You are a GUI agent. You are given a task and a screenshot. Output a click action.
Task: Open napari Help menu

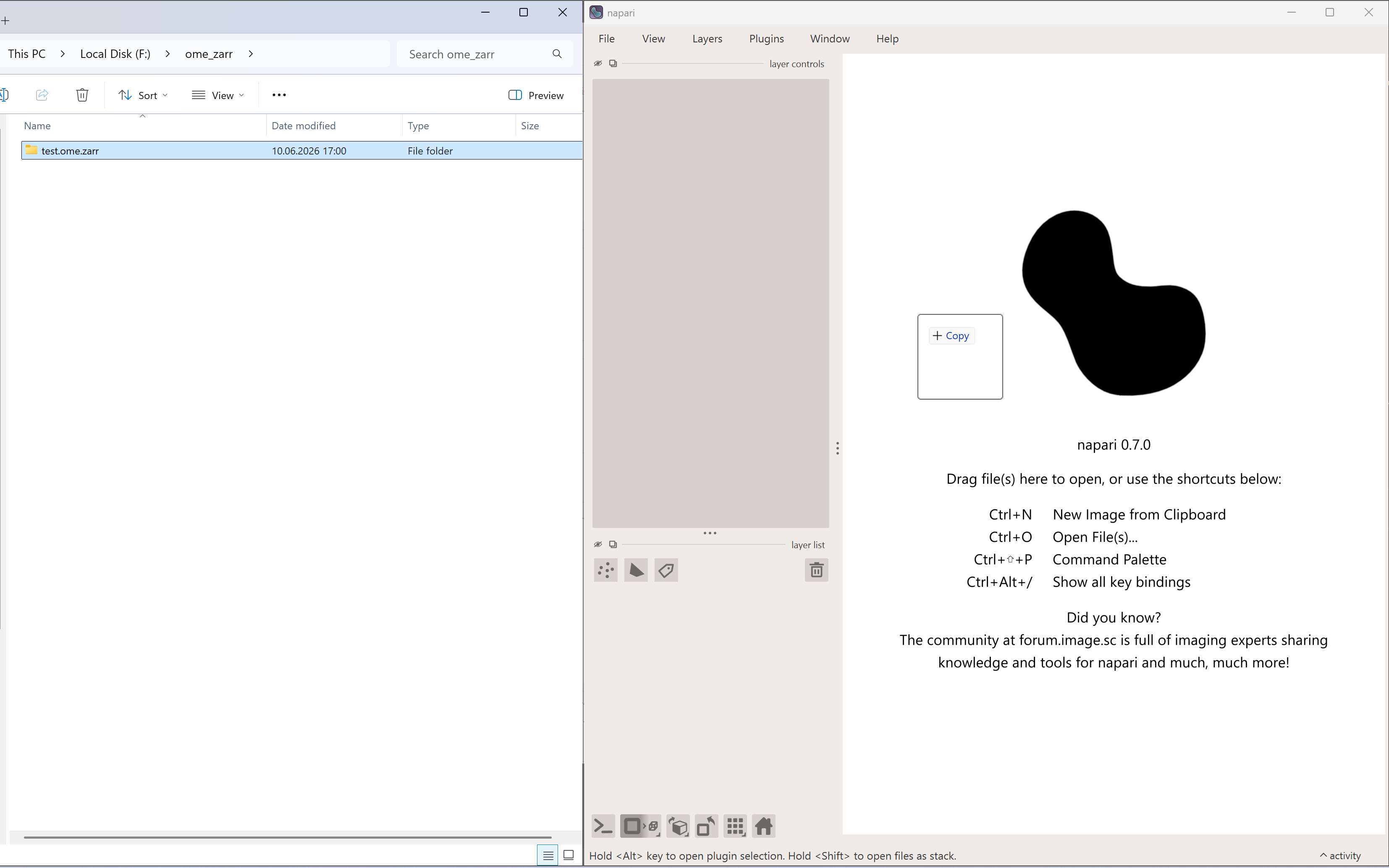point(887,39)
